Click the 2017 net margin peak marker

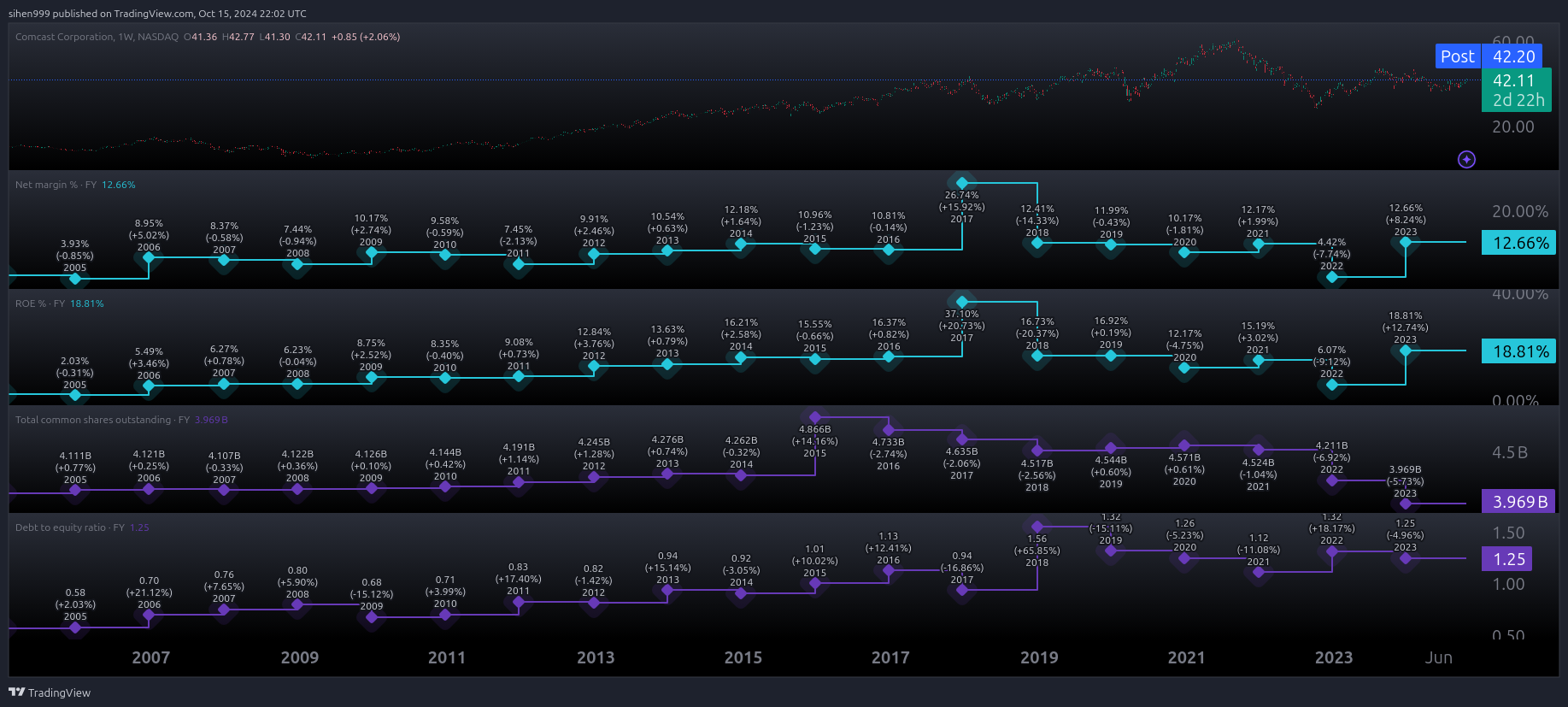coord(962,183)
